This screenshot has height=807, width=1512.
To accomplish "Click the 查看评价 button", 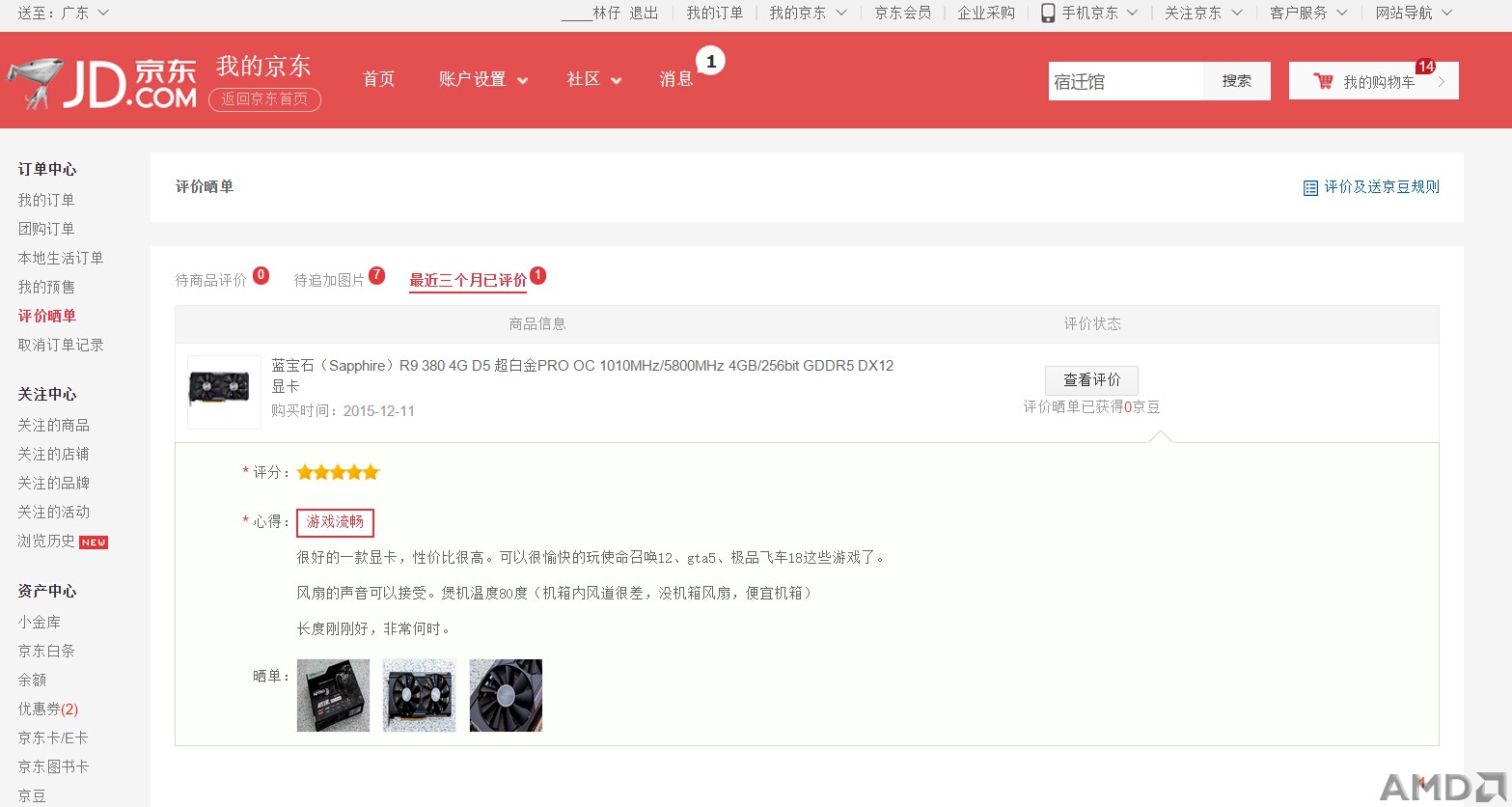I will pyautogui.click(x=1091, y=379).
